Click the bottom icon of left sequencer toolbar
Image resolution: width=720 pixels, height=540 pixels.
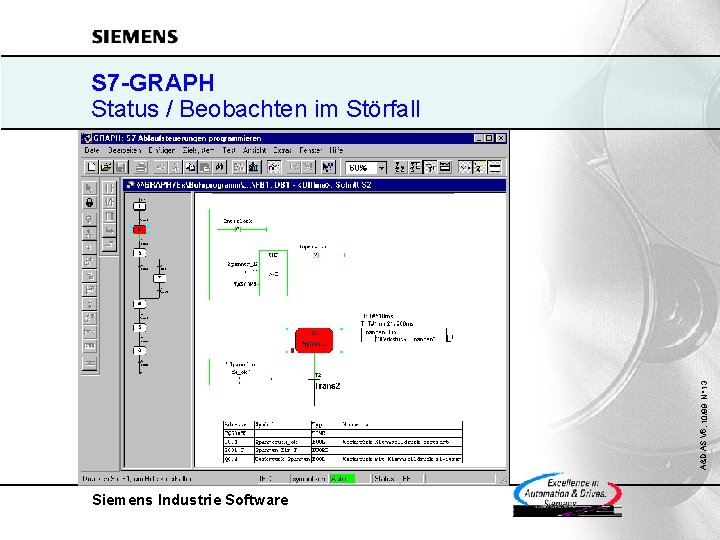click(90, 364)
